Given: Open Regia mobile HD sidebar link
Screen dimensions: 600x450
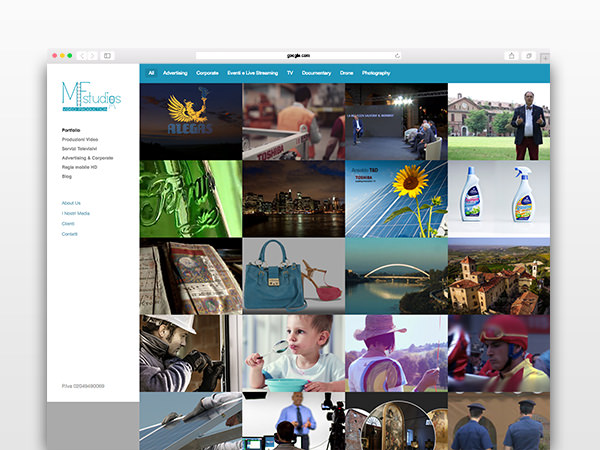Looking at the screenshot, I should (x=79, y=167).
